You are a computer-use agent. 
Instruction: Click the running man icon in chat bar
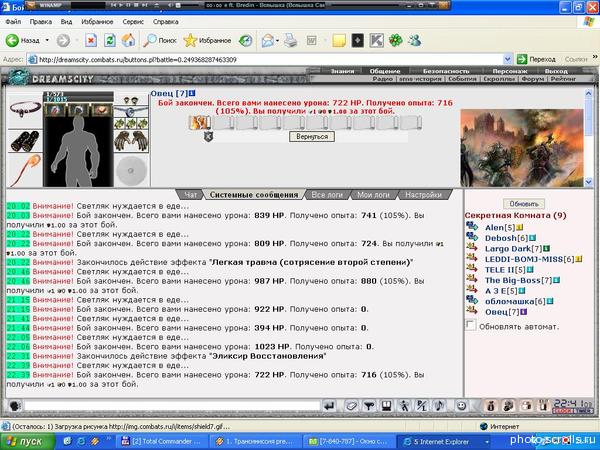coord(404,406)
